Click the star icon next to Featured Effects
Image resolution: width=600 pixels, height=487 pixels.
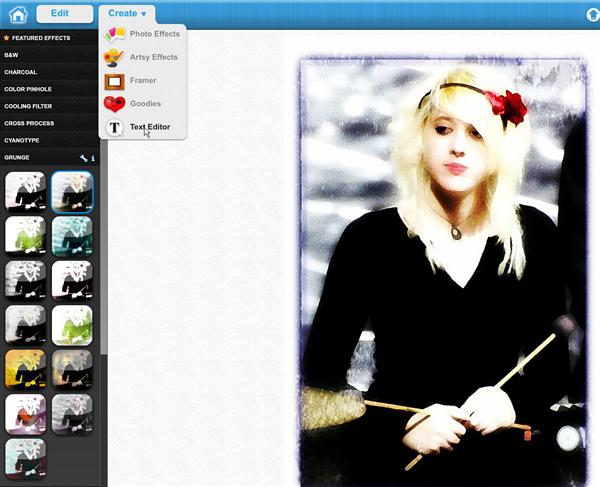(x=7, y=38)
